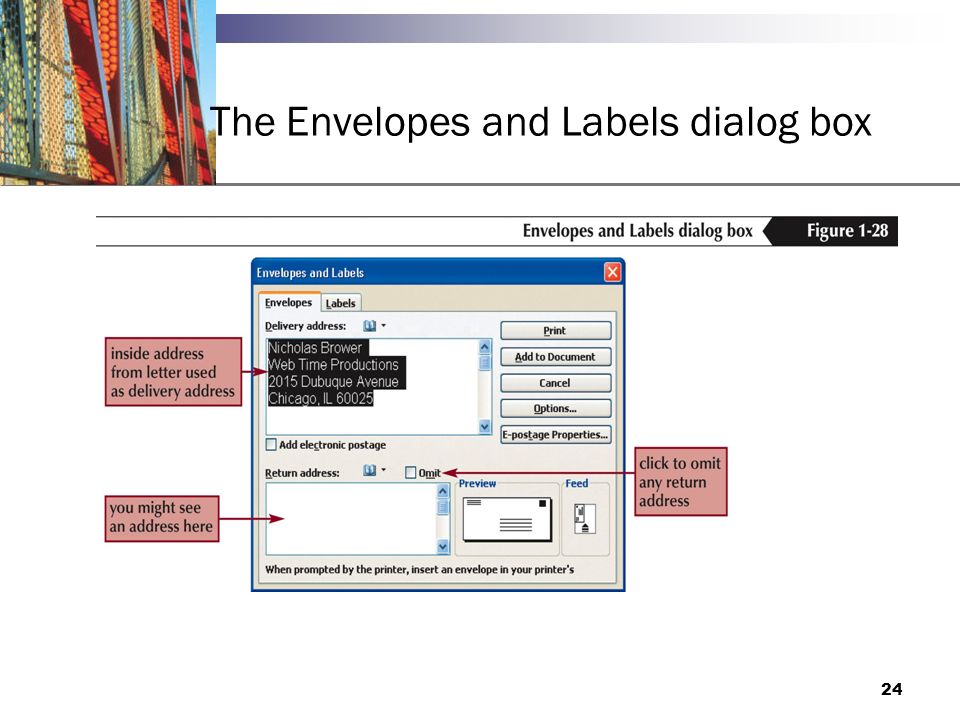Expand the Delivery address book dropdown arrow
960x720 pixels.
click(384, 326)
